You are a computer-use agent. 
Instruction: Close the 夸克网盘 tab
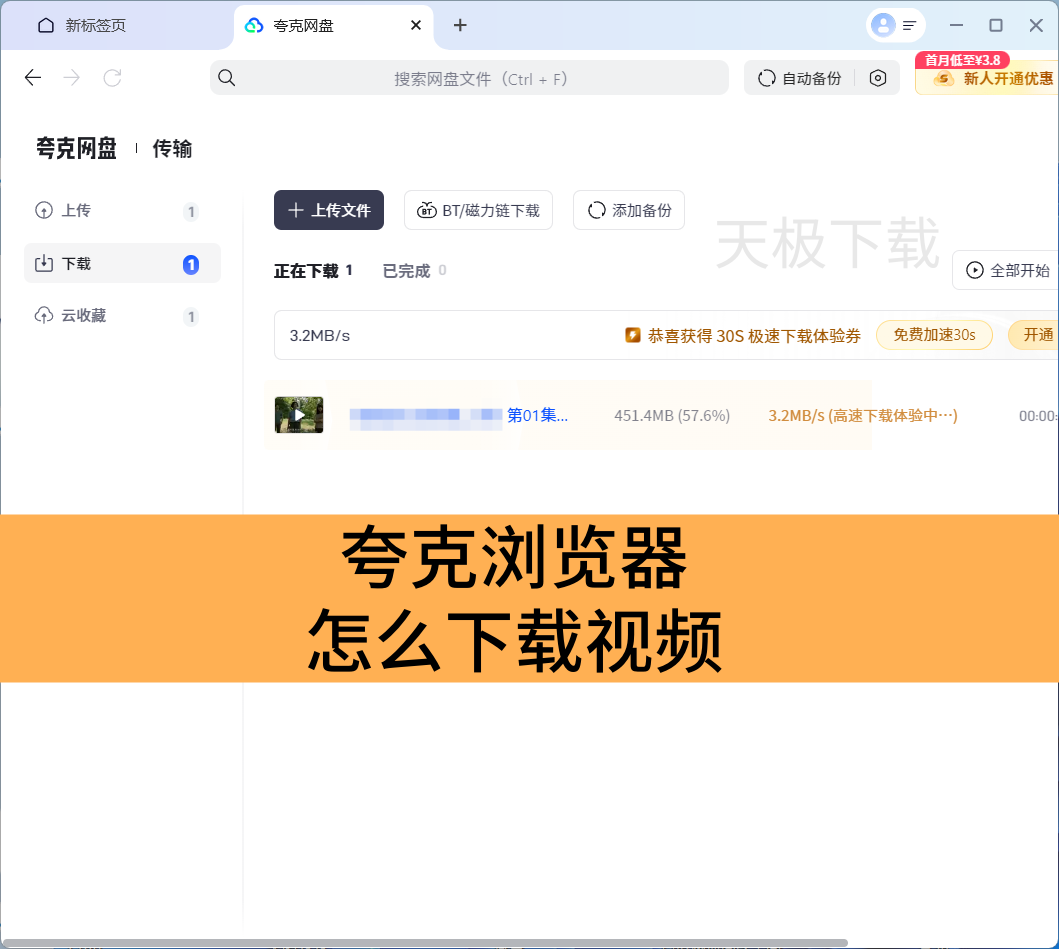(416, 26)
